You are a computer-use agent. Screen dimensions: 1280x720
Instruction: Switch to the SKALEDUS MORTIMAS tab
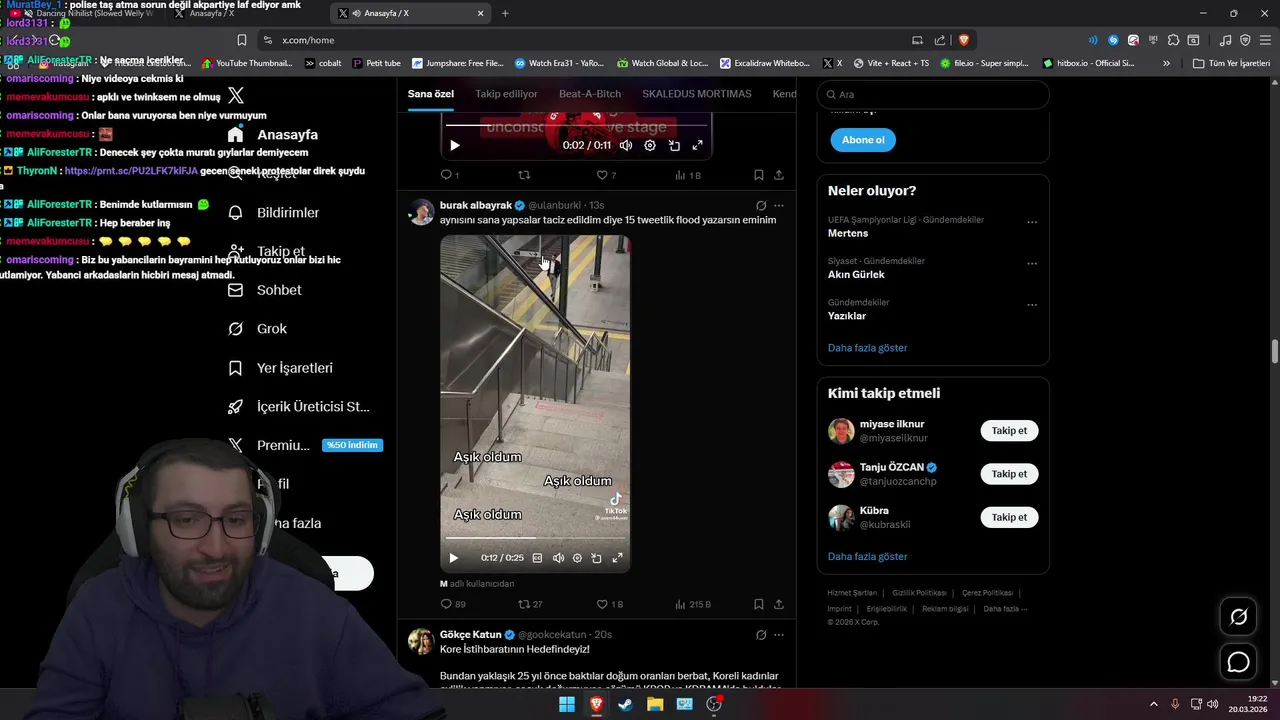pyautogui.click(x=697, y=94)
